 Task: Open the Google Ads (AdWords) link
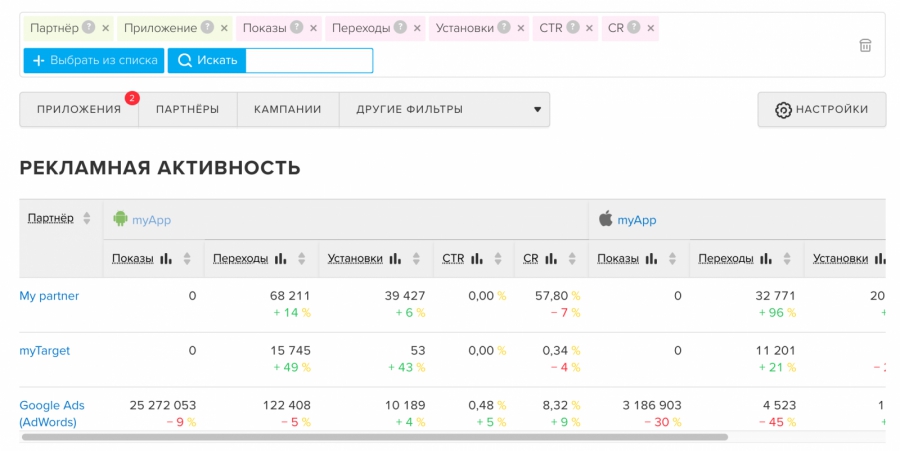(x=52, y=414)
